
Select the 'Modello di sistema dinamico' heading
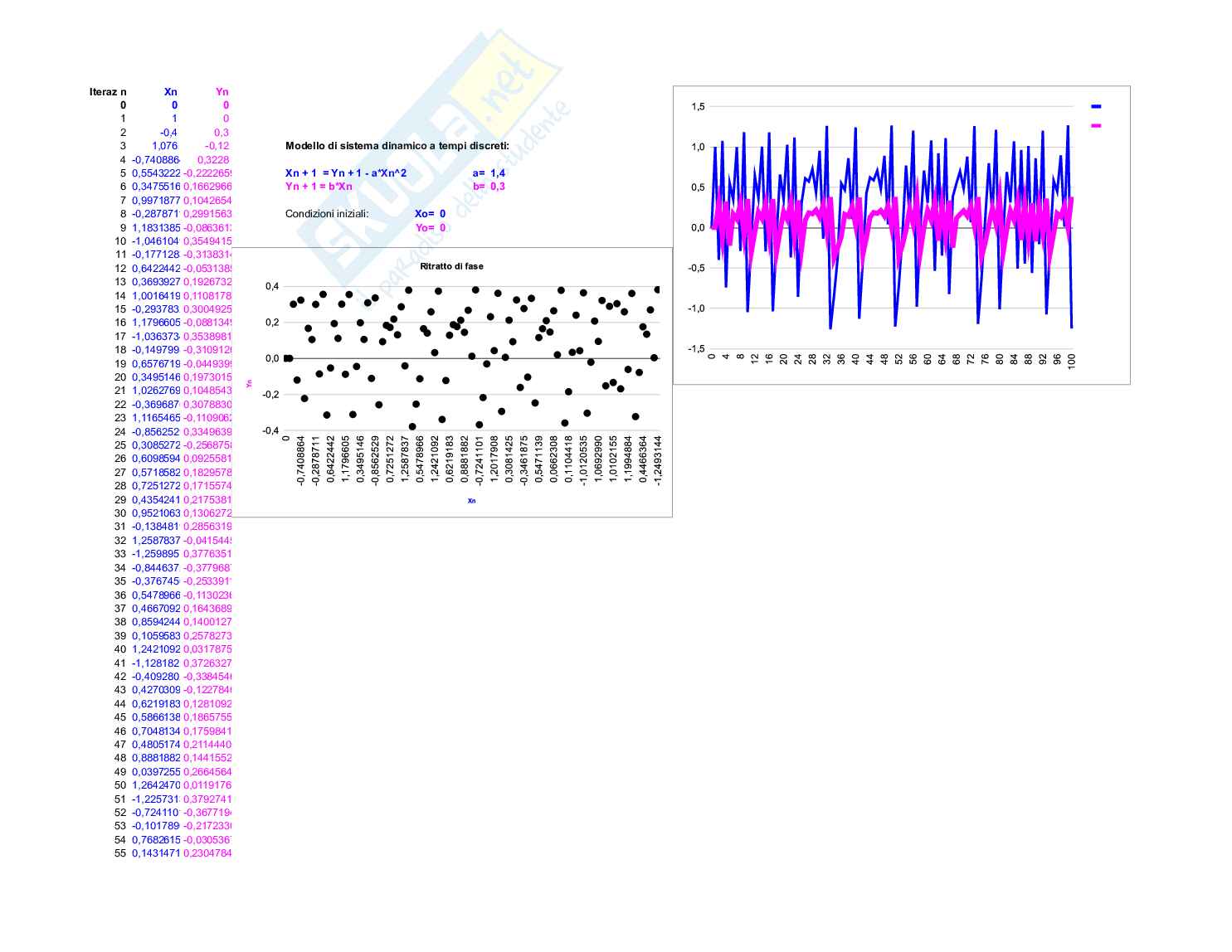click(x=397, y=146)
